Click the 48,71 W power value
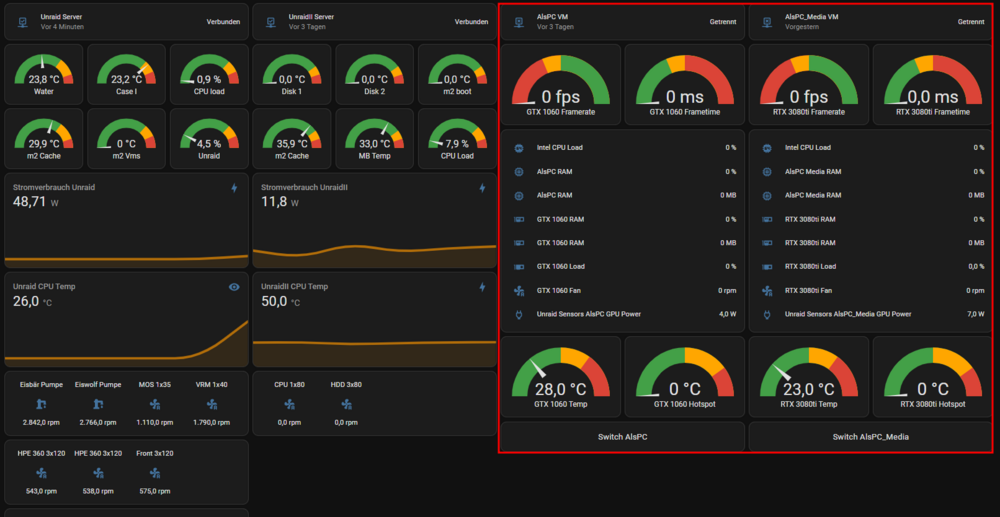 (x=36, y=202)
